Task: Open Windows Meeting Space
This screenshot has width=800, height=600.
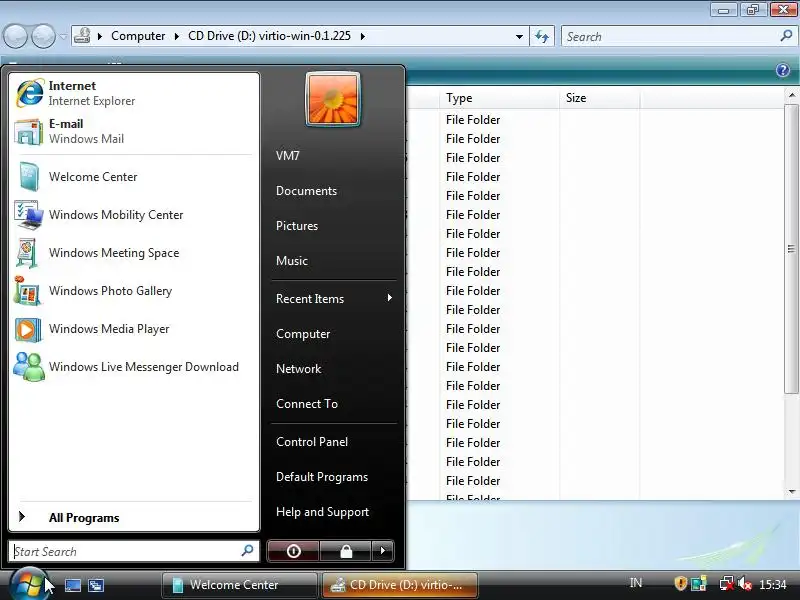Action: 134,253
